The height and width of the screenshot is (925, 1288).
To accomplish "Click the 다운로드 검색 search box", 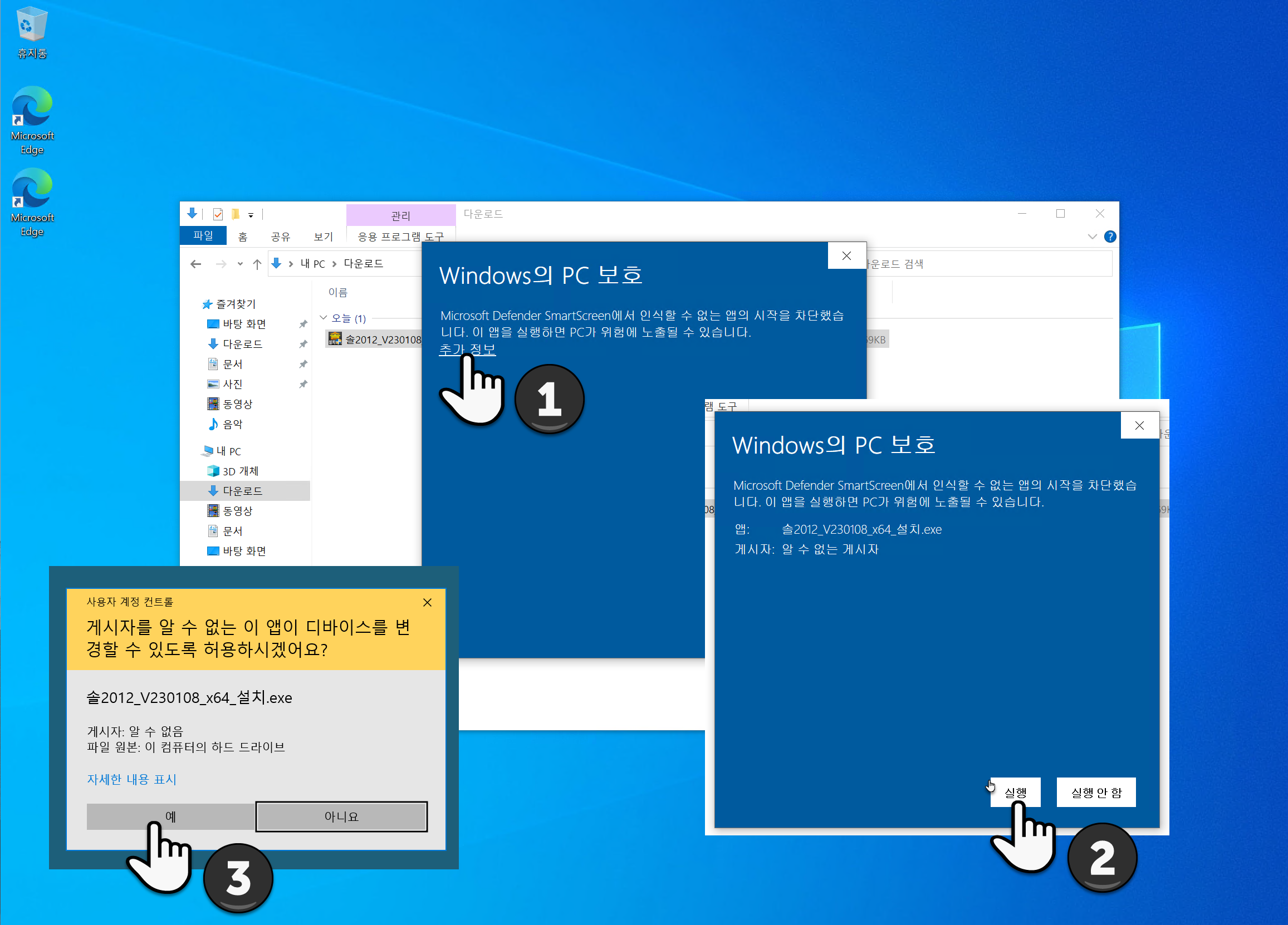I will click(988, 264).
